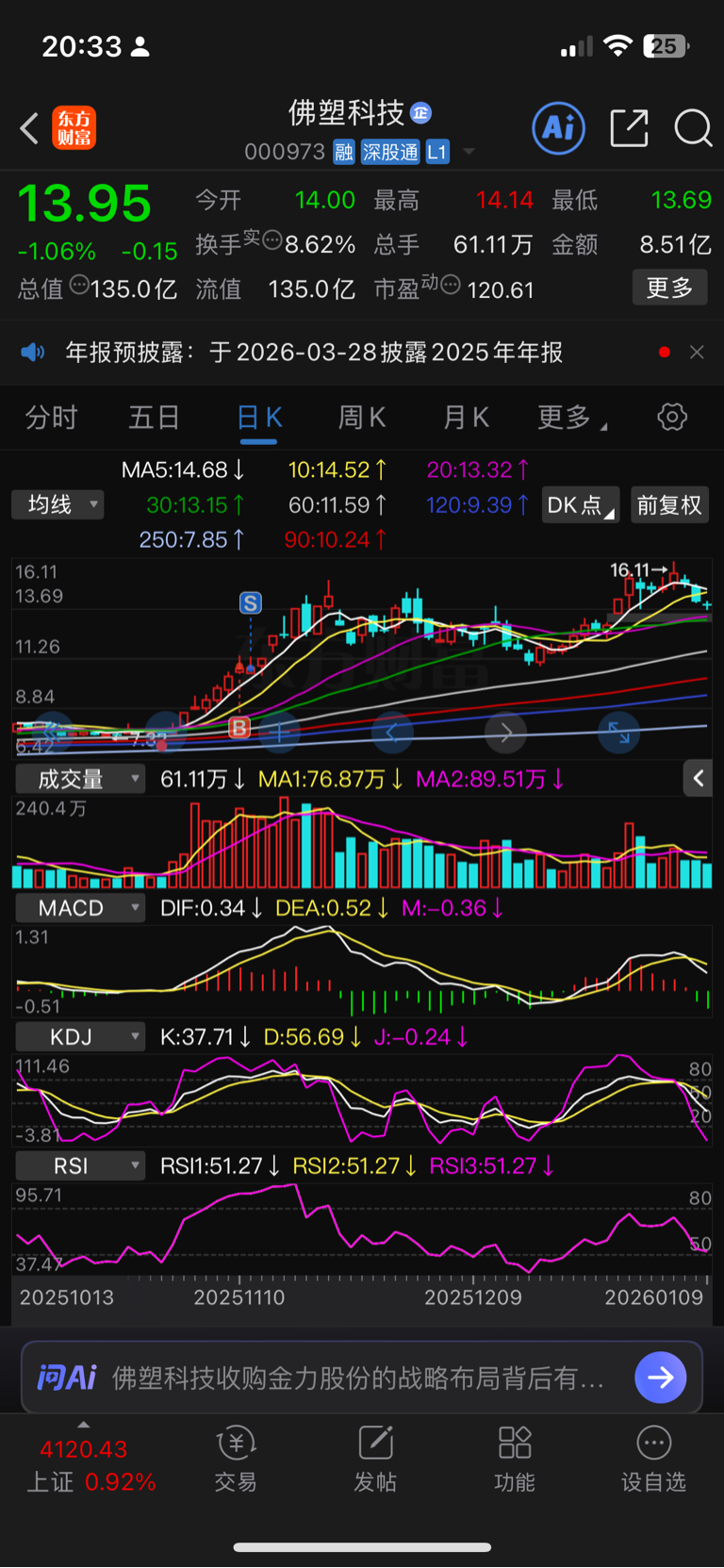This screenshot has width=724, height=1568.
Task: Tap the announcement speaker icon
Action: 33,353
